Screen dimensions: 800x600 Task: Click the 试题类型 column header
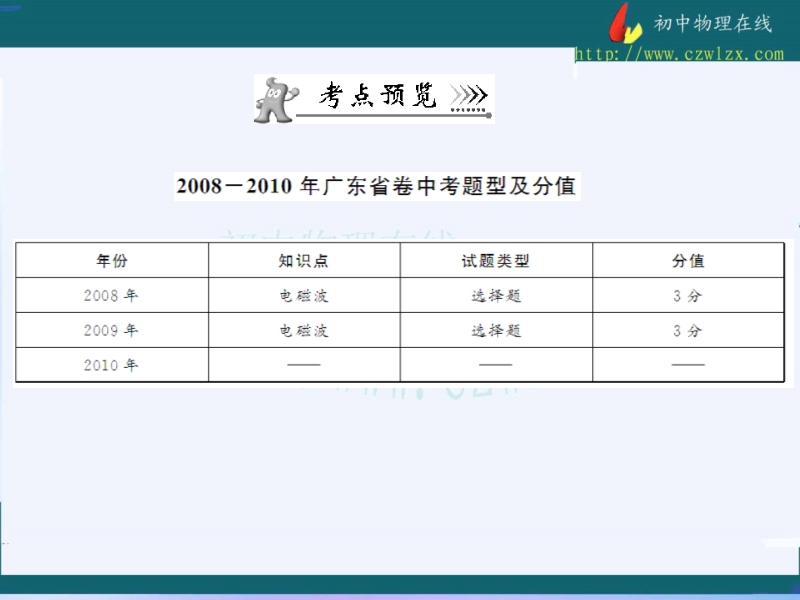496,261
